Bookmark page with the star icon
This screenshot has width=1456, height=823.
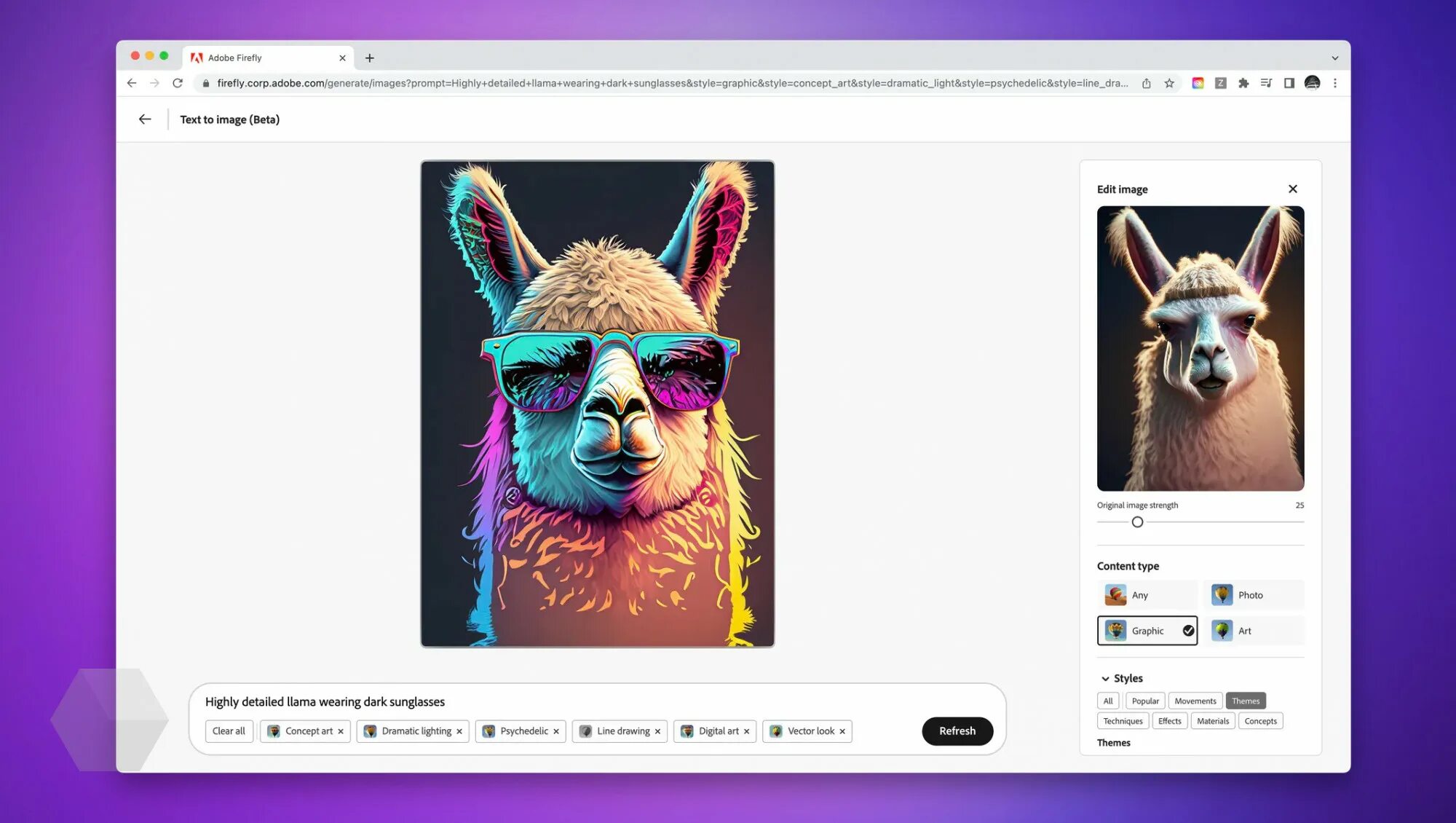(x=1169, y=83)
